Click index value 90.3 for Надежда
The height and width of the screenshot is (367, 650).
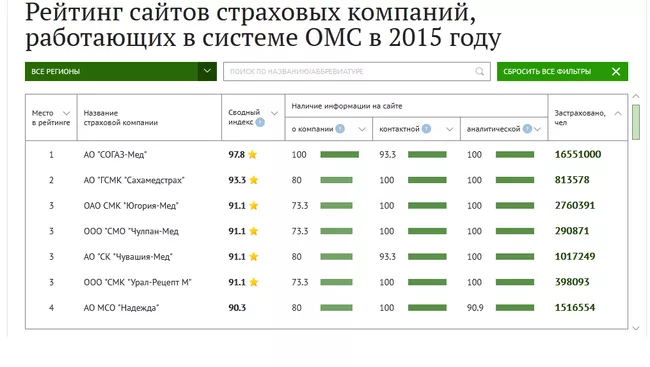(x=237, y=308)
